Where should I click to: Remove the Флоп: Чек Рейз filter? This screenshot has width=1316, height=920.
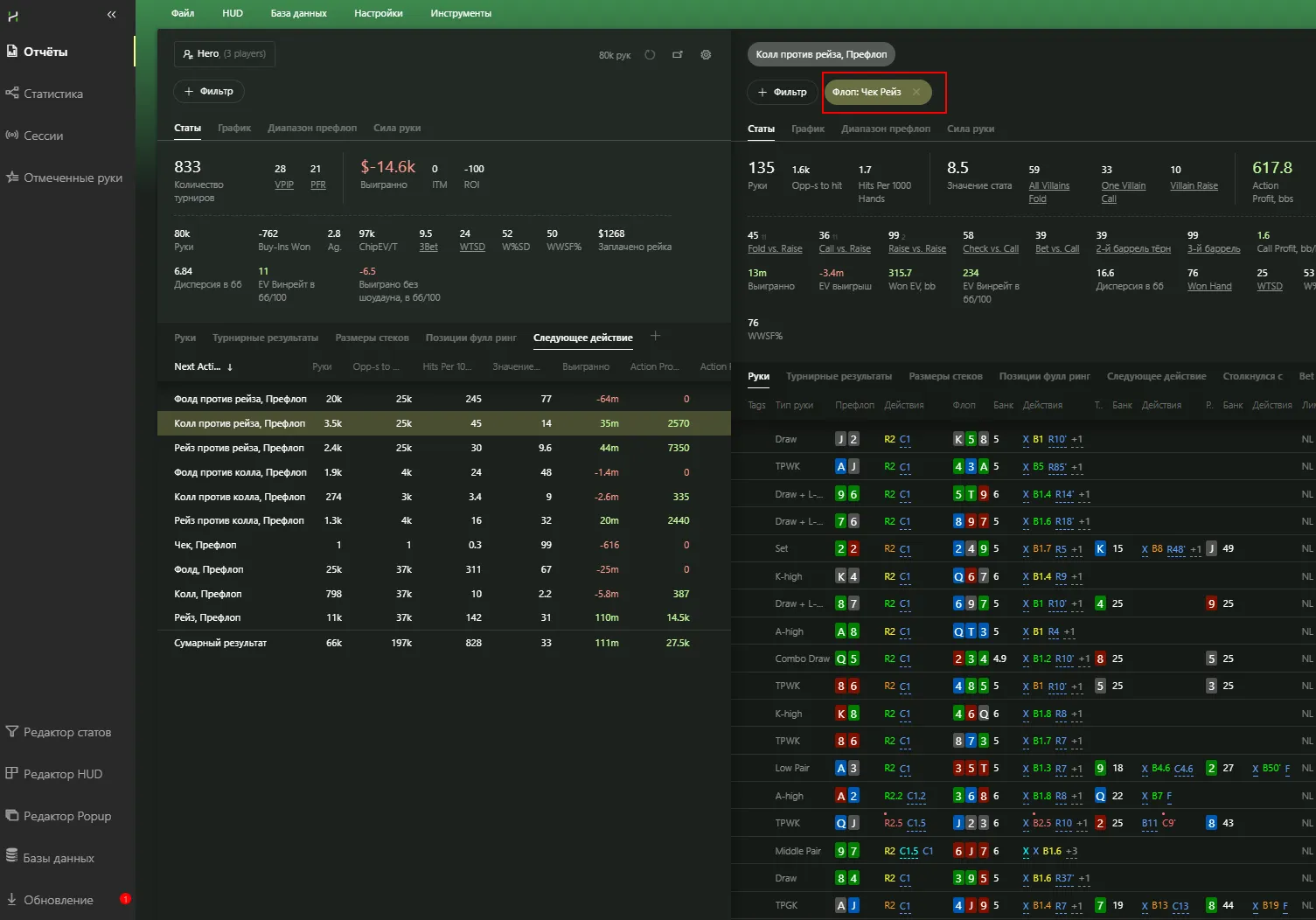coord(916,92)
